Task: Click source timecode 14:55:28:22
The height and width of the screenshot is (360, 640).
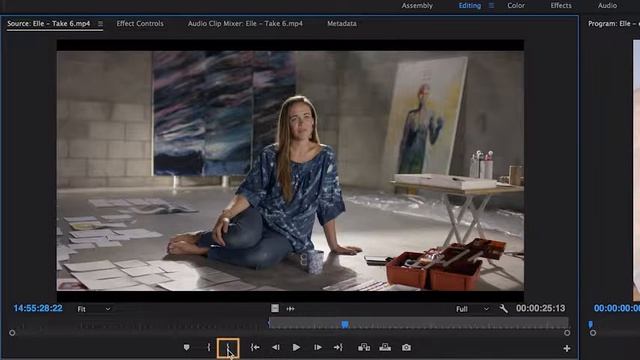Action: tap(38, 308)
